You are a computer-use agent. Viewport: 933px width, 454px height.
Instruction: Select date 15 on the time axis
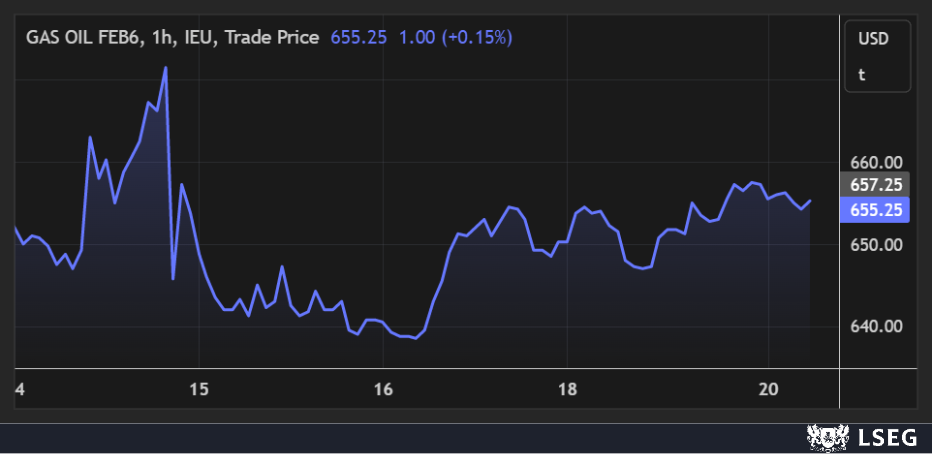click(199, 388)
